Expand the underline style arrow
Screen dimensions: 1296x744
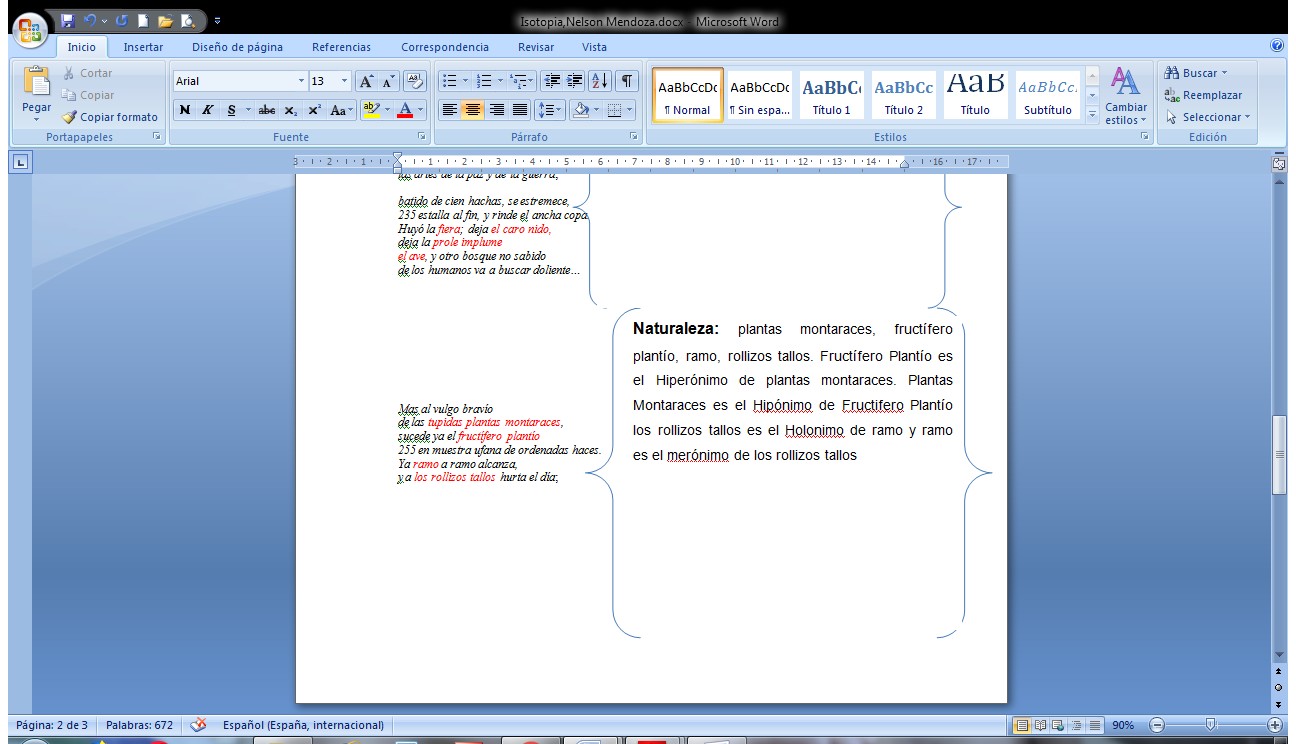247,110
